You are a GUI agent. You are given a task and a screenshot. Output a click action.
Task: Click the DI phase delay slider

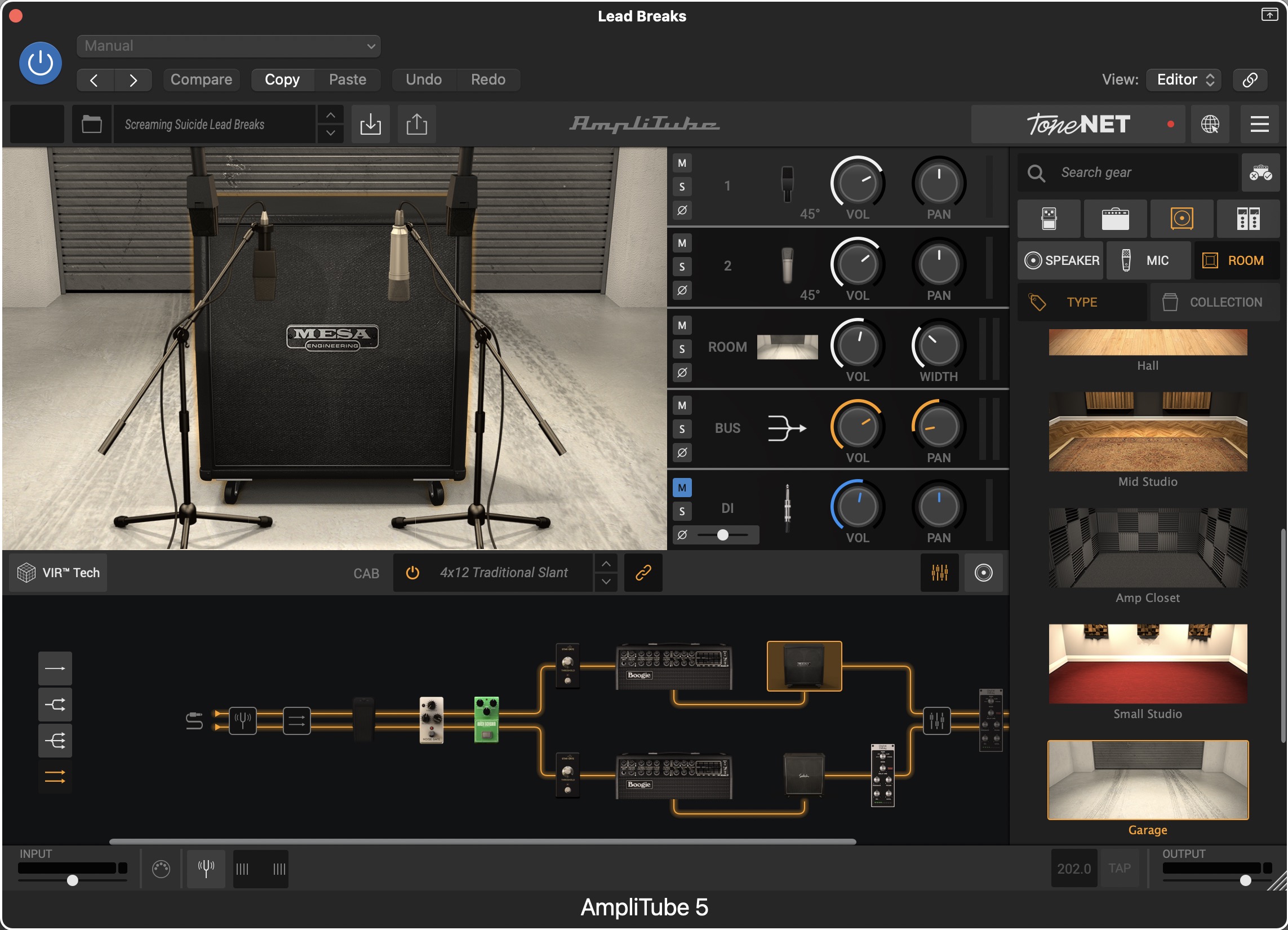[x=723, y=535]
